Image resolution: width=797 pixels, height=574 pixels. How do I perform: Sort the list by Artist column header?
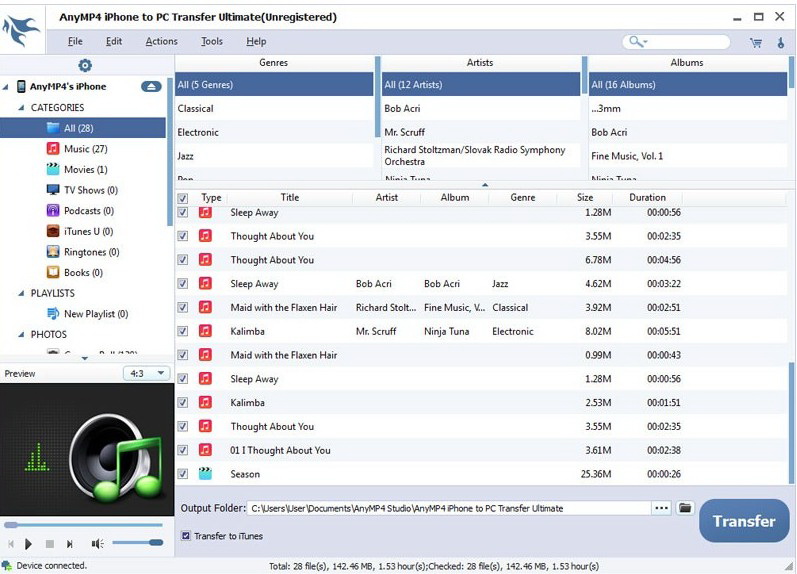click(386, 197)
